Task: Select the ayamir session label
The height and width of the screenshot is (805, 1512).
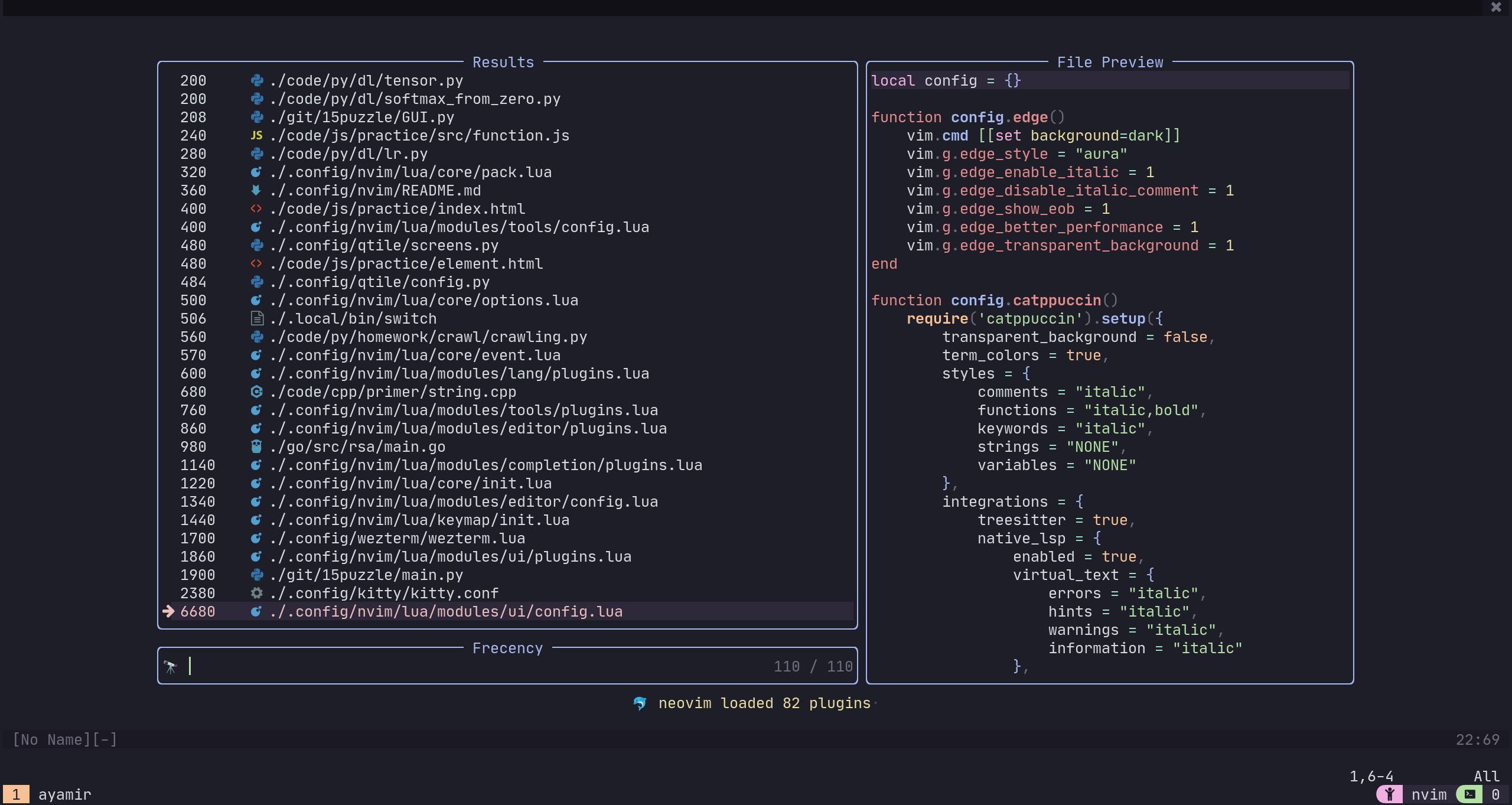Action: [x=65, y=794]
